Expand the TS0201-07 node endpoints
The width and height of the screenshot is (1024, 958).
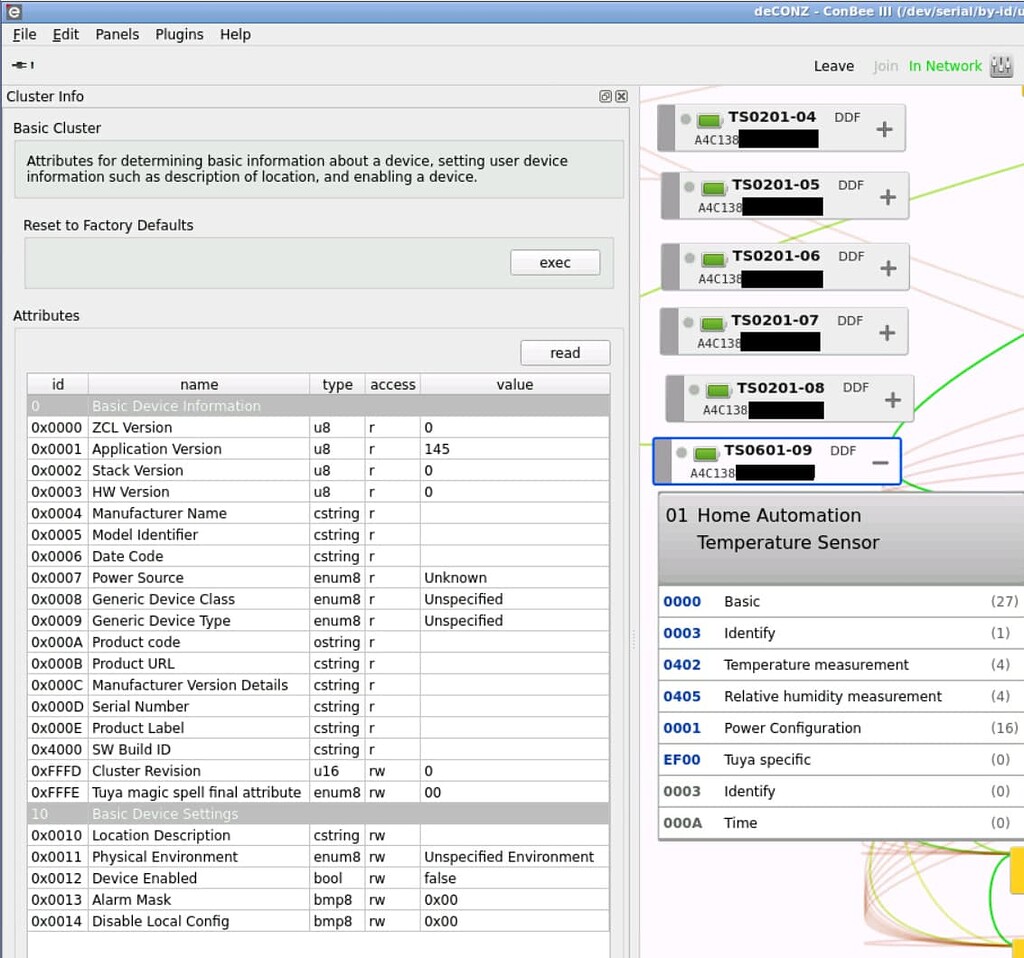click(x=886, y=333)
